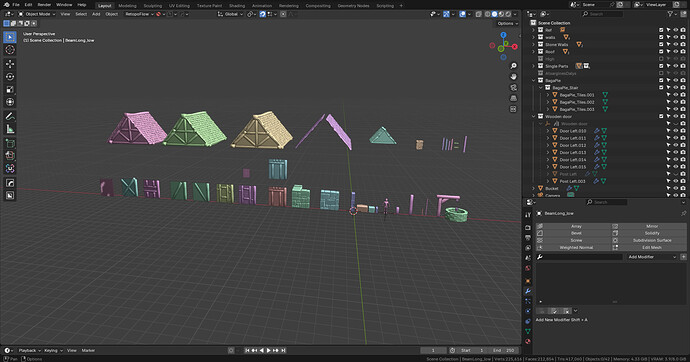The width and height of the screenshot is (690, 362).
Task: Hide BagaPie_Tiles.001 in viewport
Action: point(675,95)
